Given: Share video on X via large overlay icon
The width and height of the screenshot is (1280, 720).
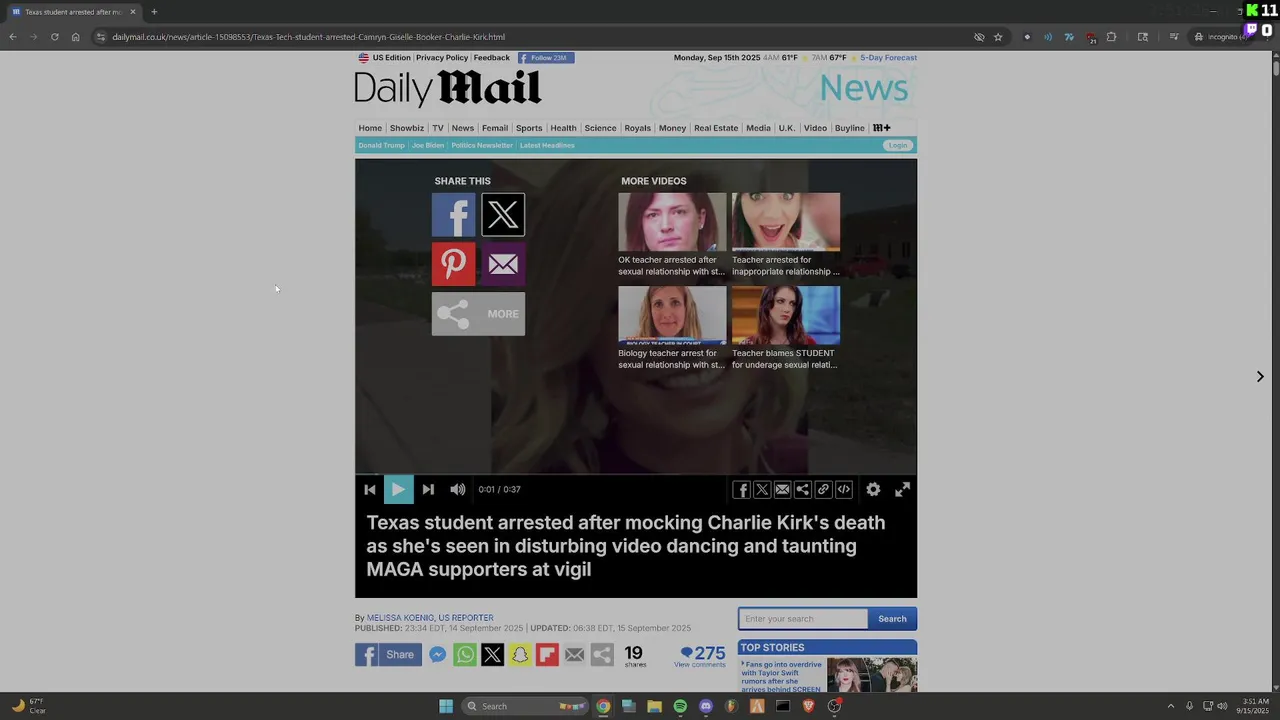Looking at the screenshot, I should point(503,215).
